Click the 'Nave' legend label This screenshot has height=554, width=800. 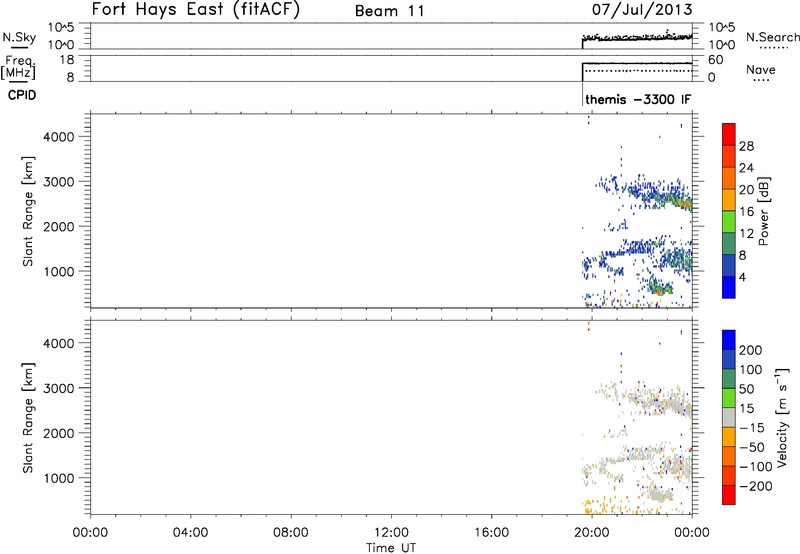coord(761,70)
